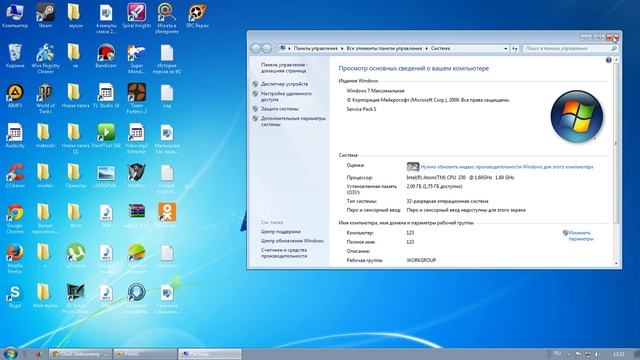Open the models folder on desktop
Image resolution: width=640 pixels, height=360 pixels.
(45, 176)
